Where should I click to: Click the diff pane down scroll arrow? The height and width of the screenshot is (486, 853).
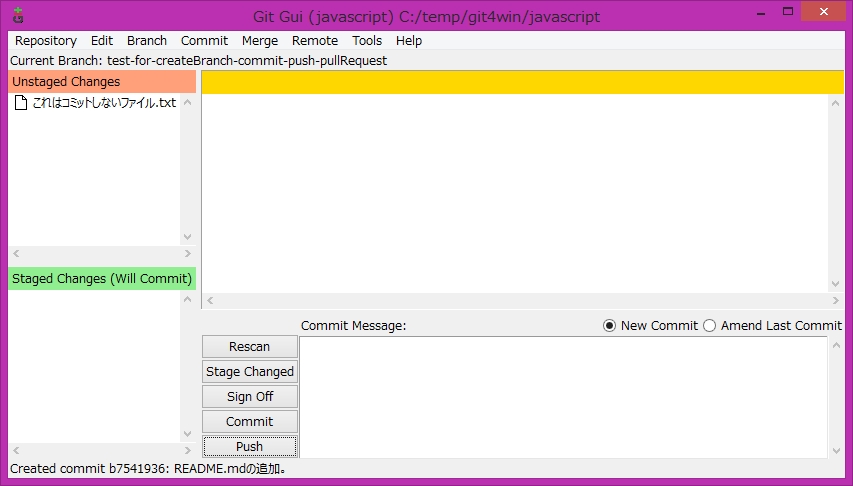click(x=836, y=284)
